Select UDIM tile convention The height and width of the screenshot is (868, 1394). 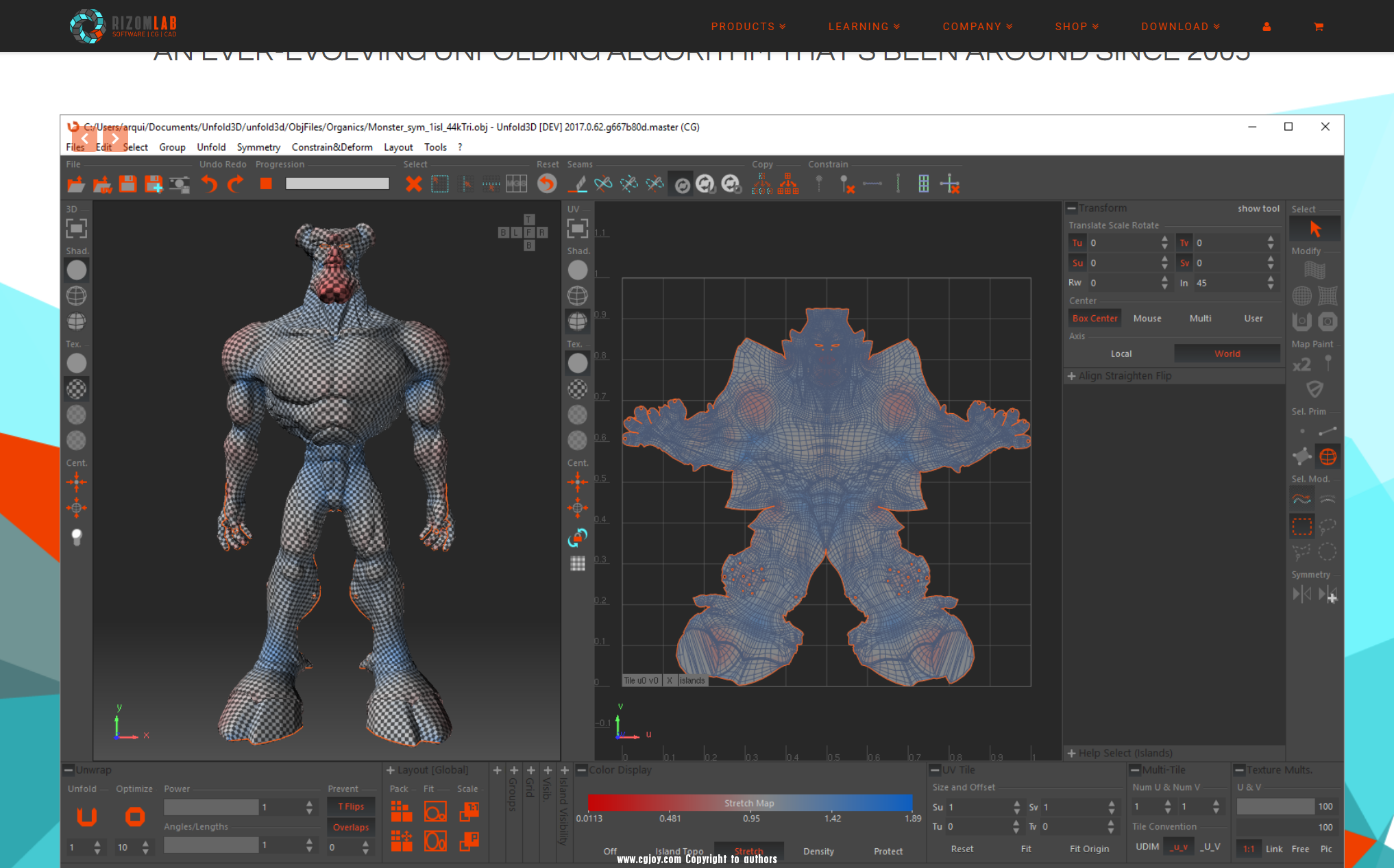(1147, 847)
